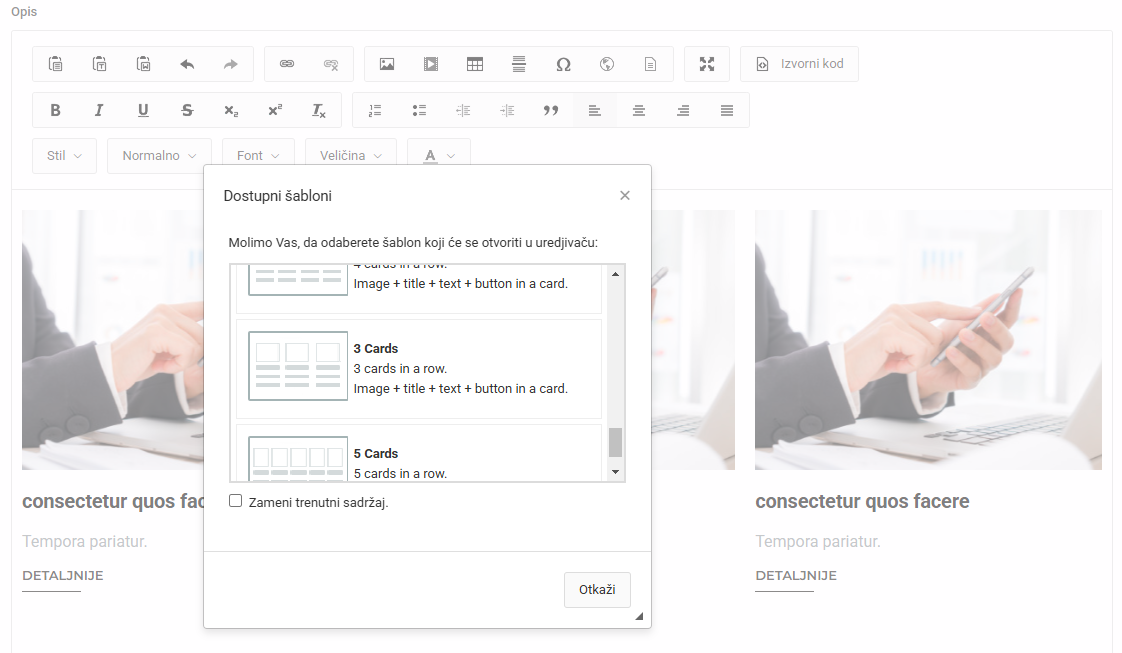Screen dimensions: 1122x653
Task: Insert a table via toolbar icon
Action: [475, 64]
